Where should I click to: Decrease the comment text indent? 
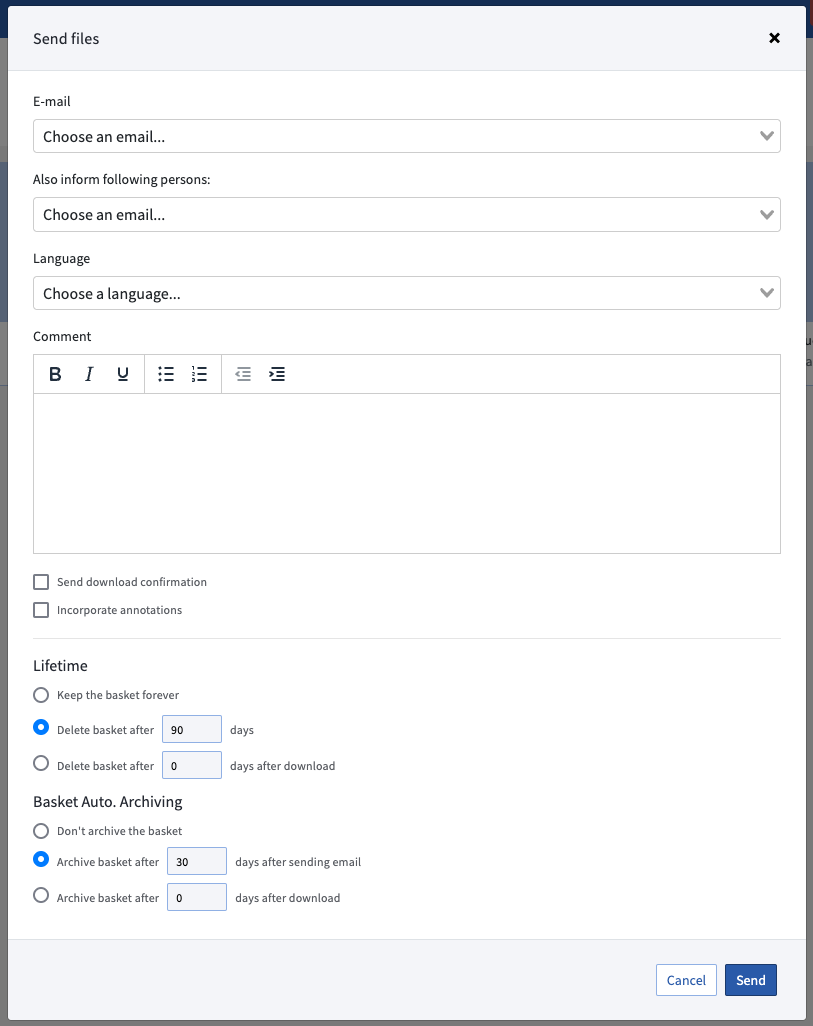point(243,374)
